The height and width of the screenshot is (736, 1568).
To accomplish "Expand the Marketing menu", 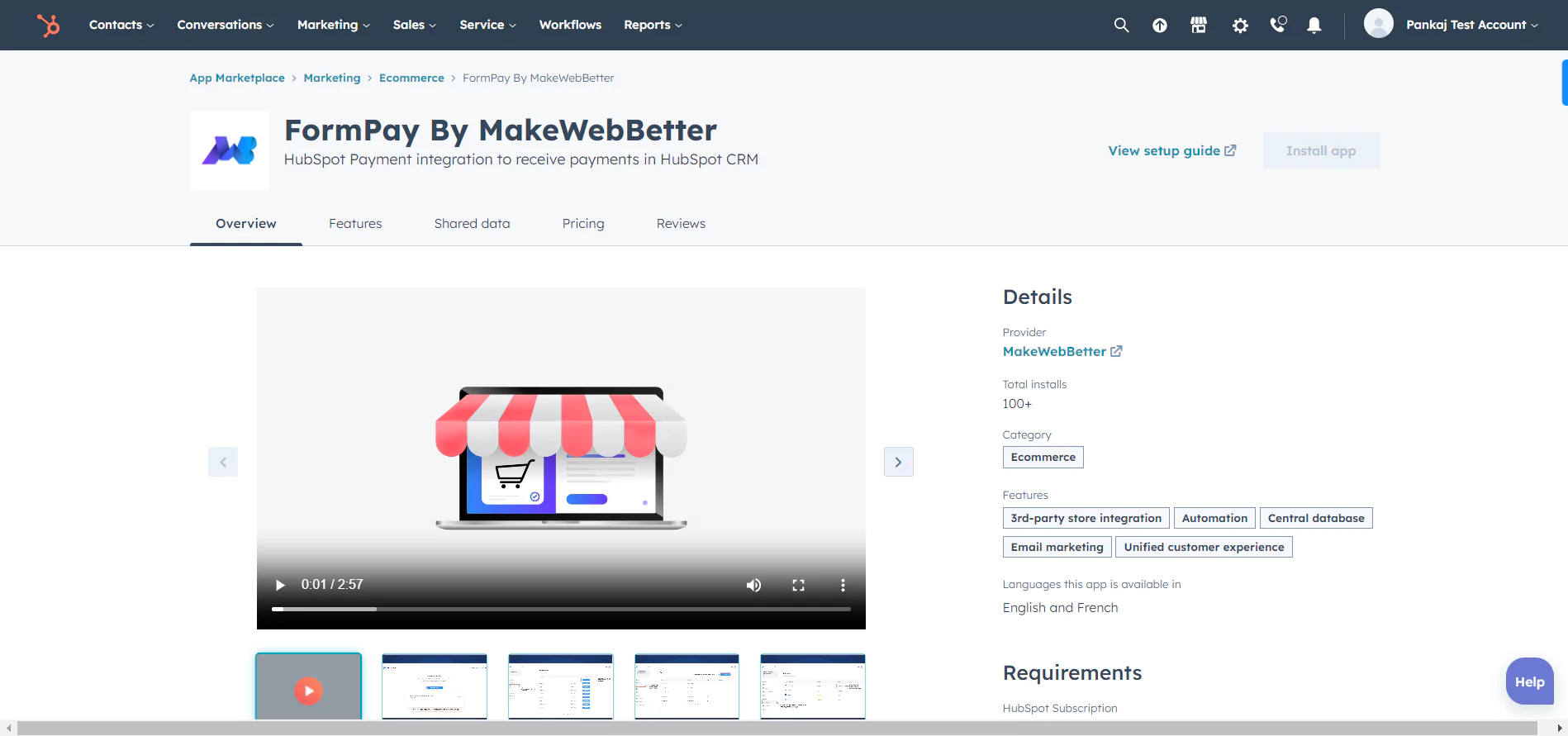I will click(334, 25).
